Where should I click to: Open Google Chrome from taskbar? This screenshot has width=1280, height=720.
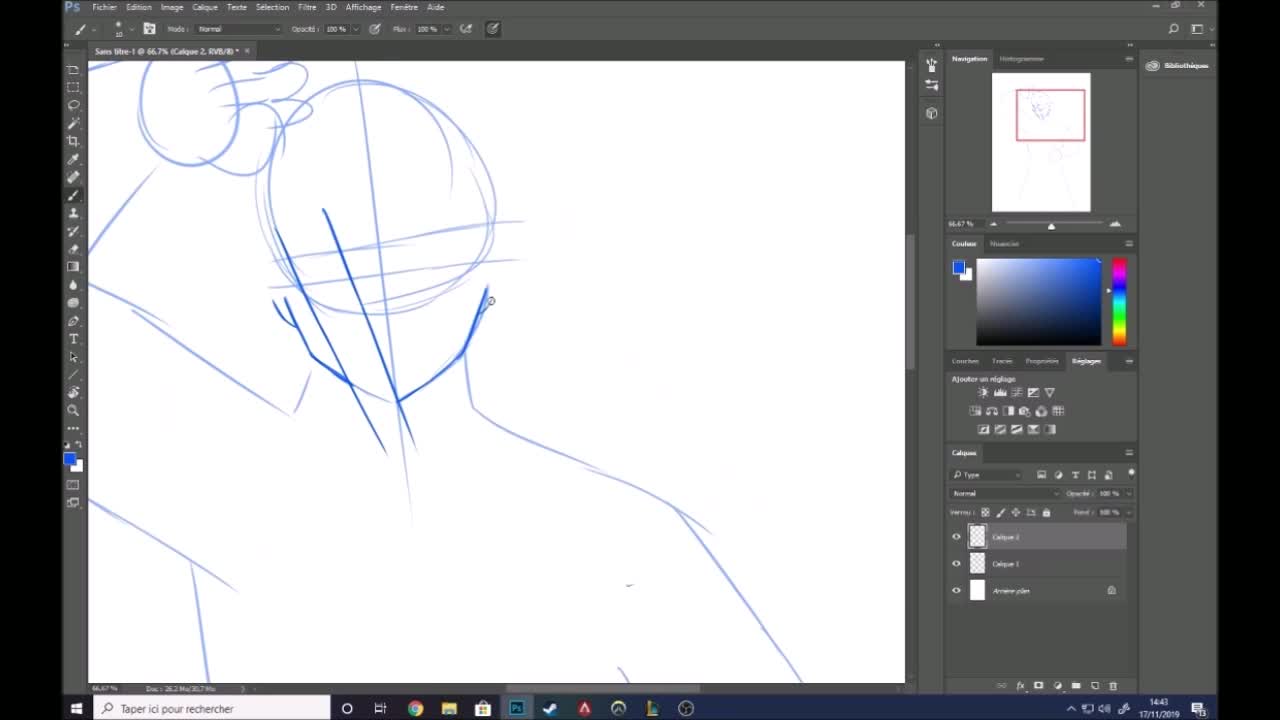[x=415, y=709]
